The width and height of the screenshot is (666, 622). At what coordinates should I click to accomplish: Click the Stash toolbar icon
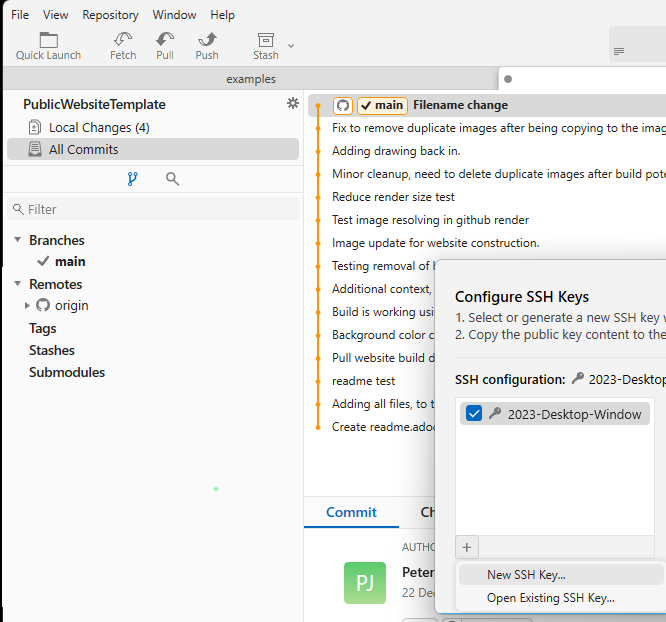(265, 40)
